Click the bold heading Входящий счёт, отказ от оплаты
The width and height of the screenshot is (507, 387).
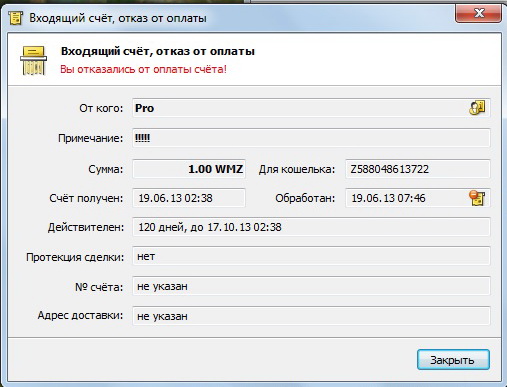click(158, 51)
